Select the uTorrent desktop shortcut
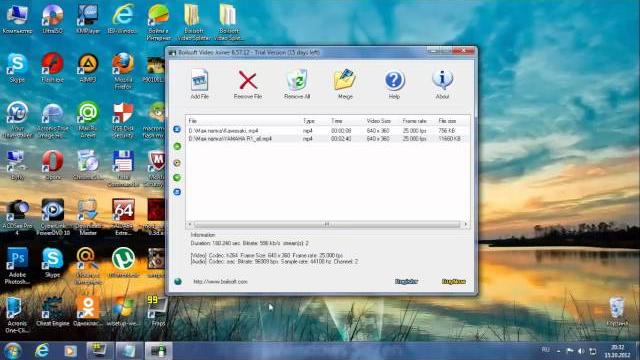 click(x=123, y=263)
